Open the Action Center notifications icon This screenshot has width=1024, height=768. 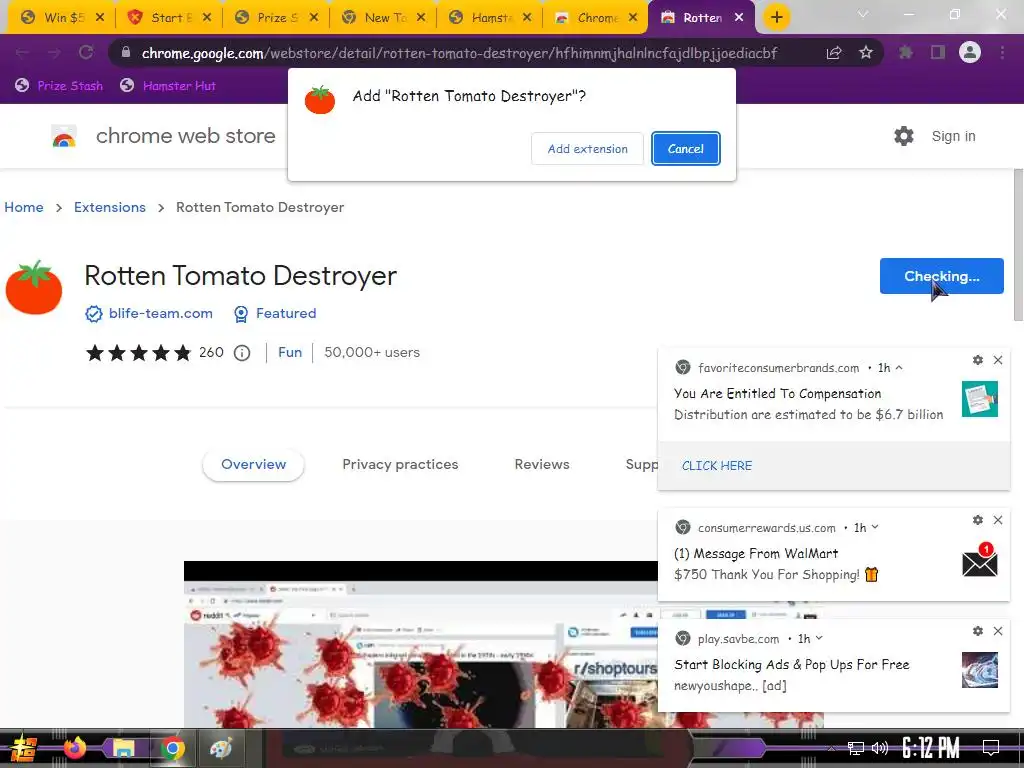point(991,747)
